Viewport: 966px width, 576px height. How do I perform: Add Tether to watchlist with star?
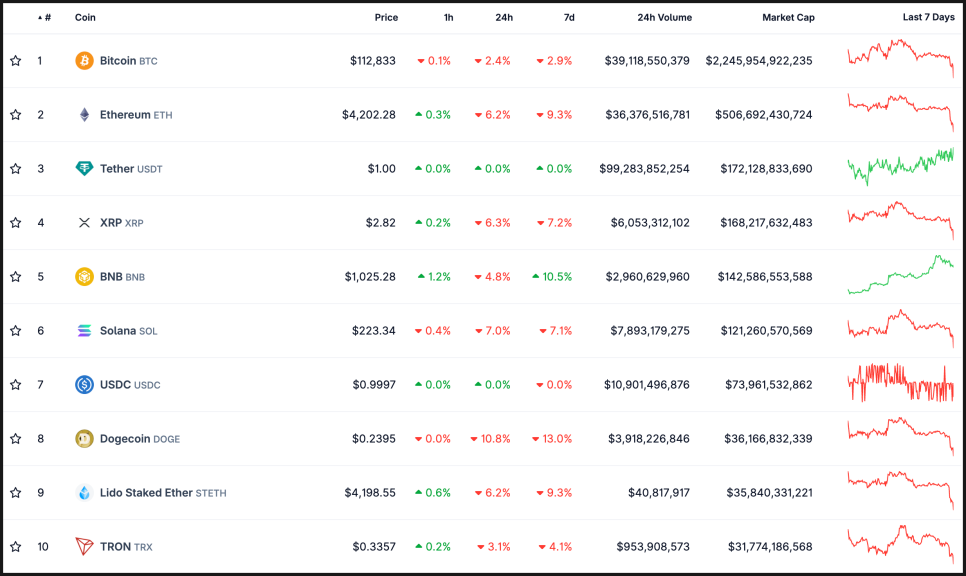(15, 168)
